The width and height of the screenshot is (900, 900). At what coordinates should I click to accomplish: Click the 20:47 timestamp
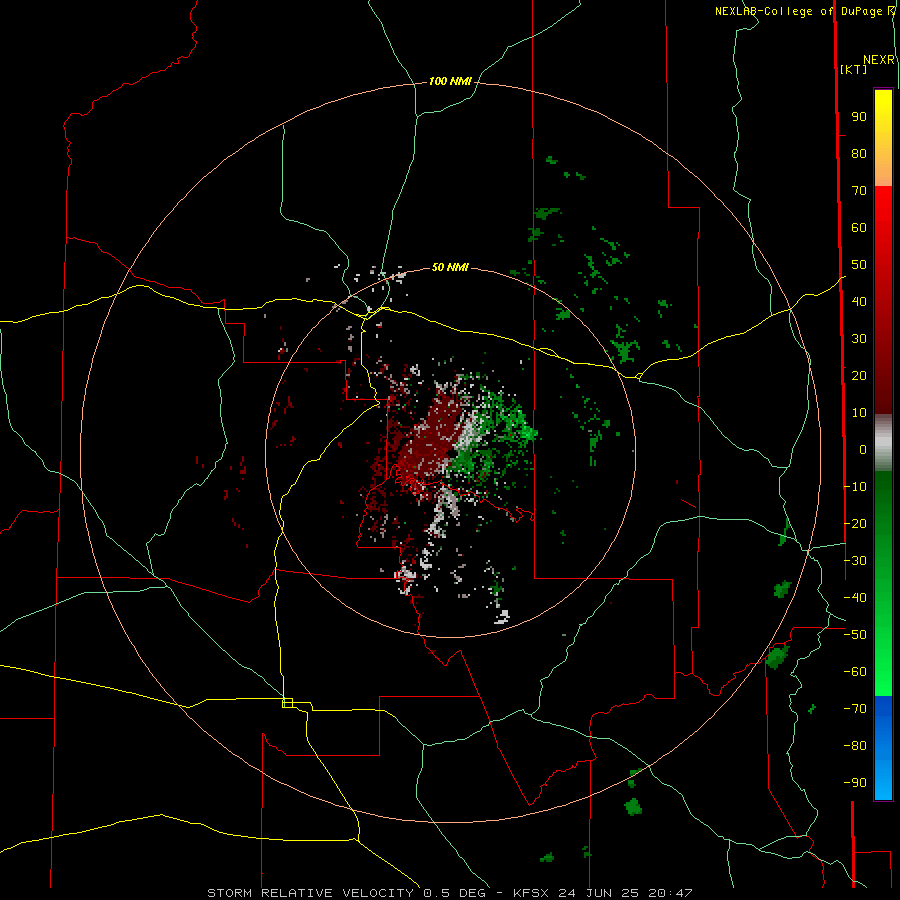click(670, 893)
